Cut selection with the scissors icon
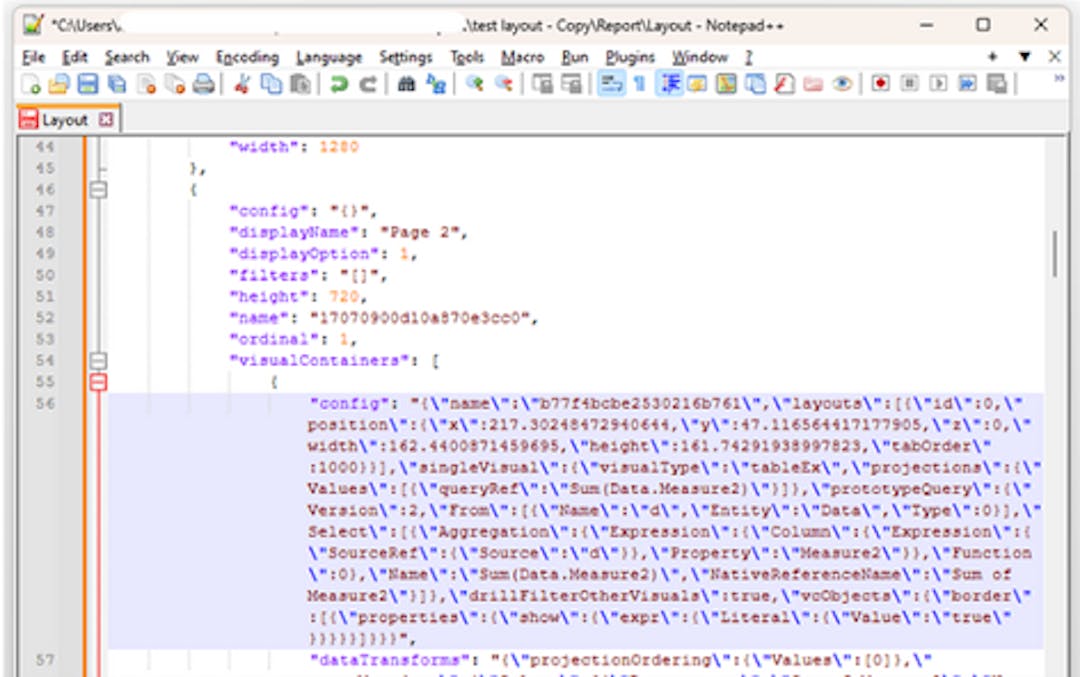This screenshot has width=1080, height=677. click(x=242, y=84)
